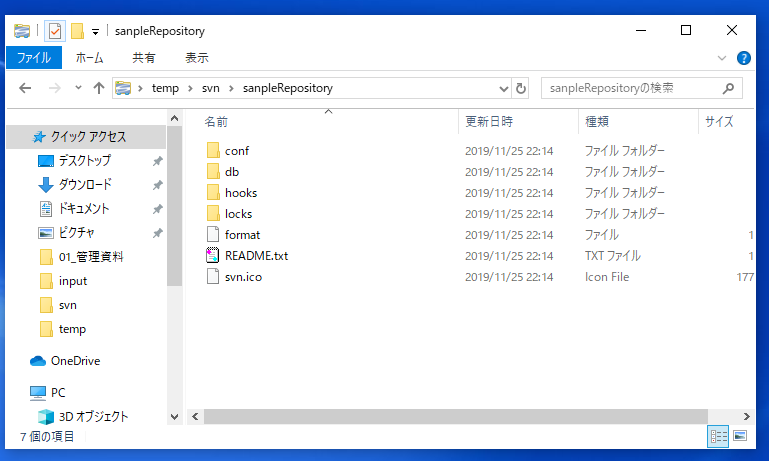Select the format file icon
Viewport: 769px width, 461px height.
[x=213, y=235]
